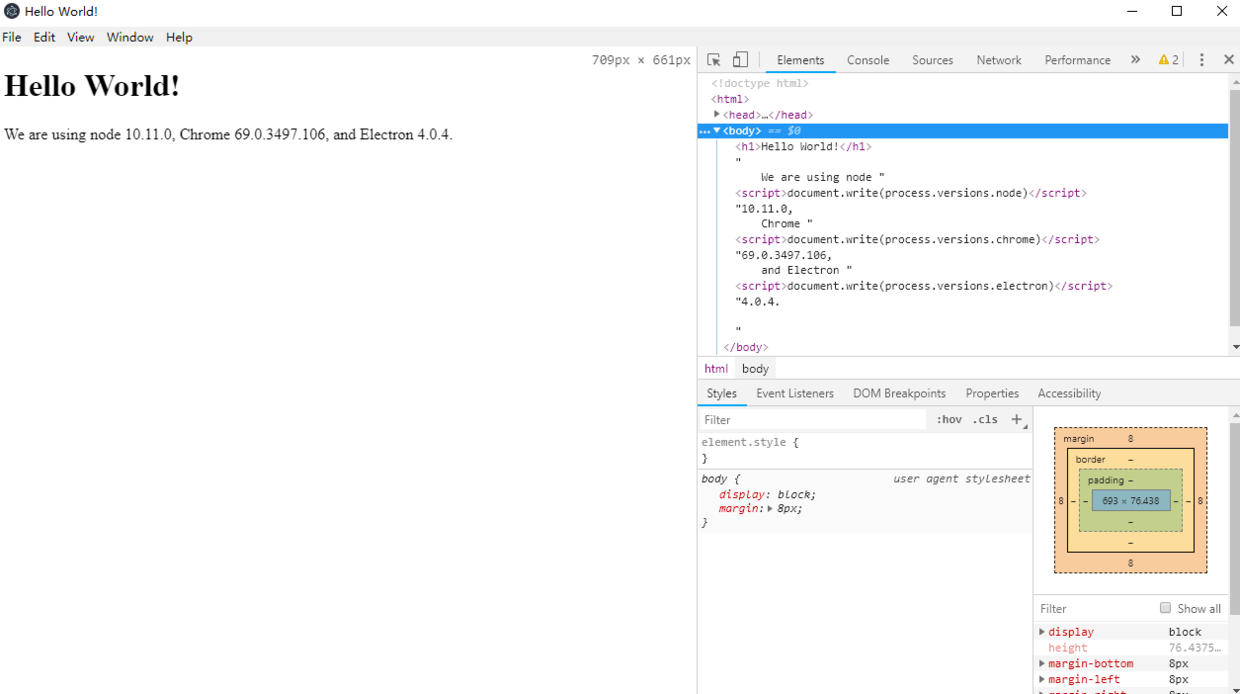Select the html breadcrumb
Viewport: 1240px width, 694px height.
pos(716,369)
